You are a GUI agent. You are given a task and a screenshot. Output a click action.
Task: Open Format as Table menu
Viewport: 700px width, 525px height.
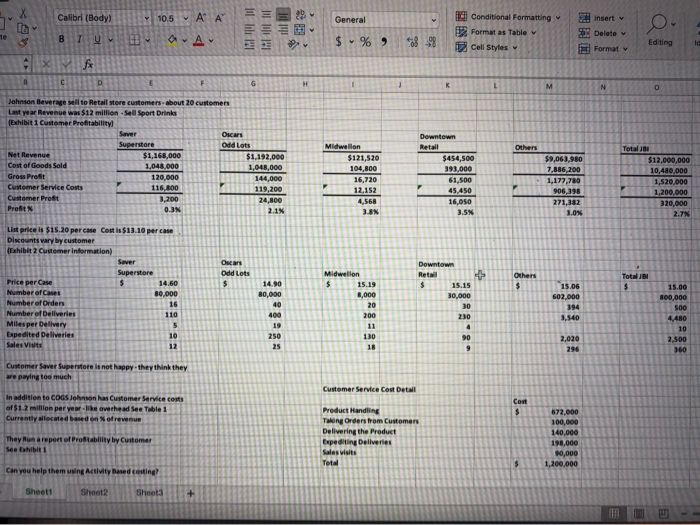tap(496, 32)
